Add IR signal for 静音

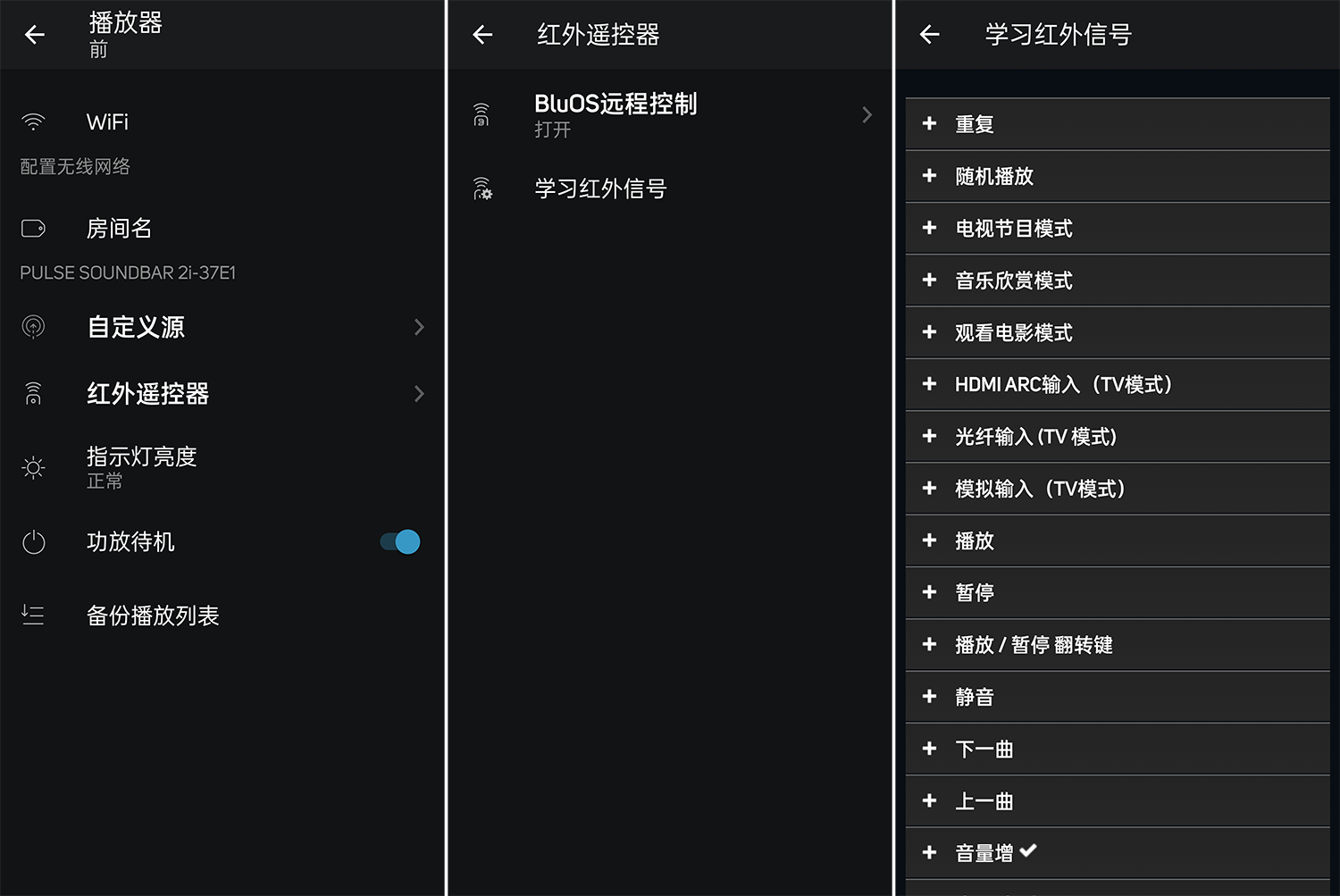coord(929,697)
